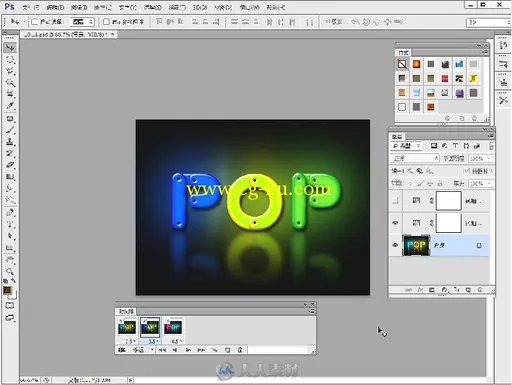Open the Layers panel flyout menu

pos(491,136)
